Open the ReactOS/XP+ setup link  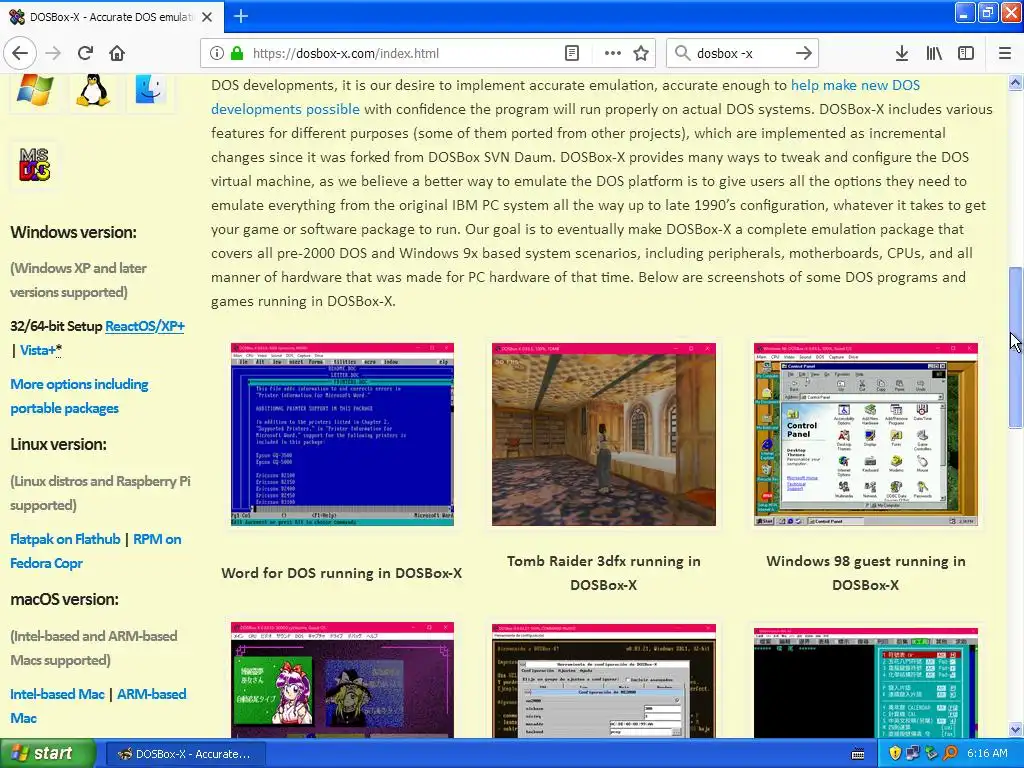[x=145, y=326]
